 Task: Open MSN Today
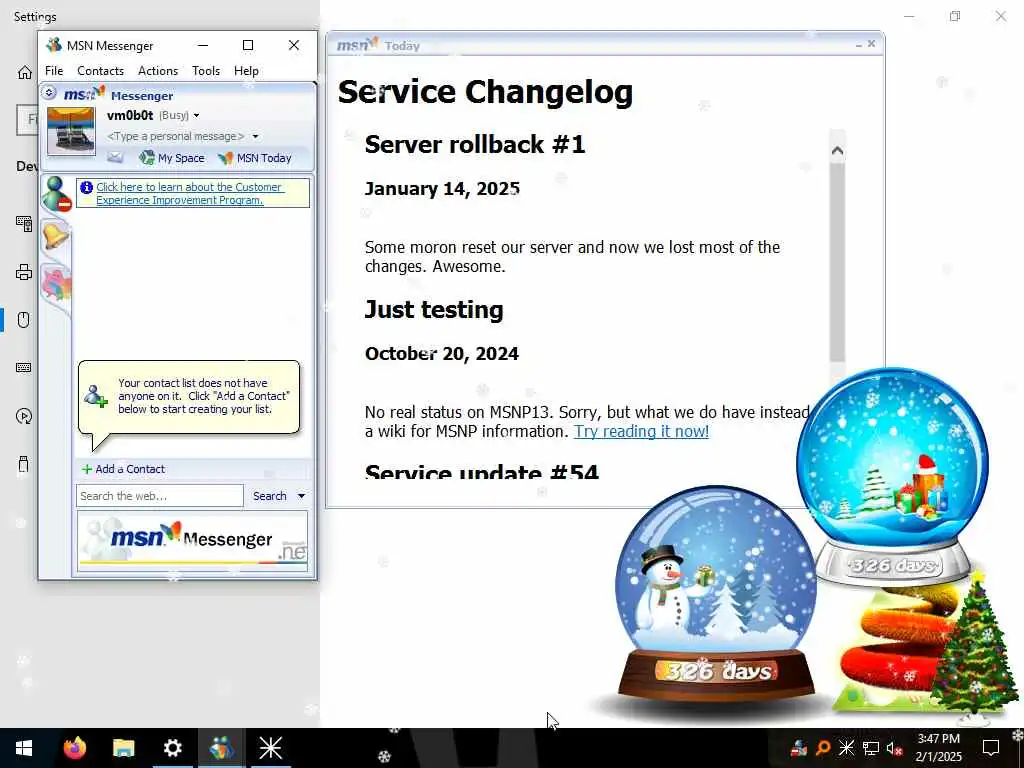[255, 157]
